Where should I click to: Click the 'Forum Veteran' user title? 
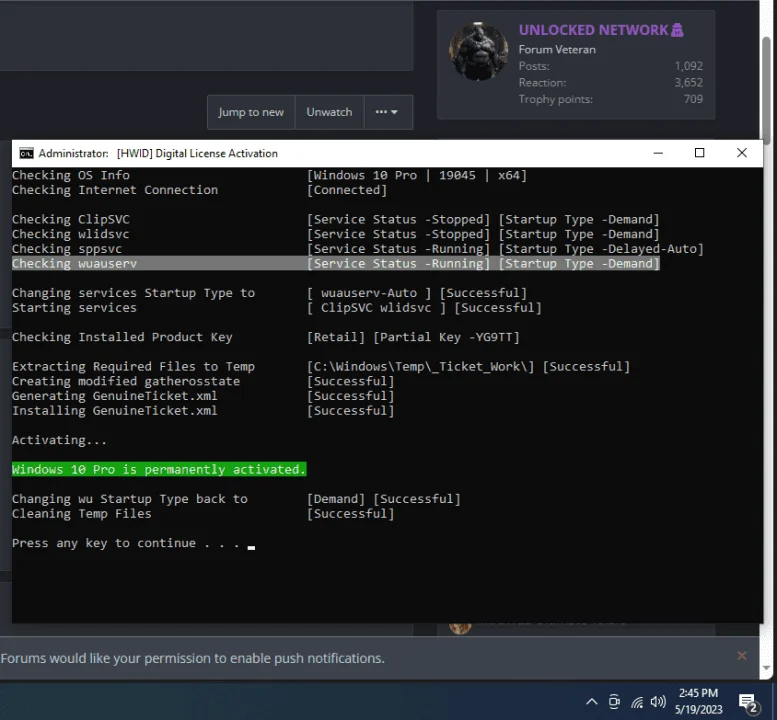(557, 50)
